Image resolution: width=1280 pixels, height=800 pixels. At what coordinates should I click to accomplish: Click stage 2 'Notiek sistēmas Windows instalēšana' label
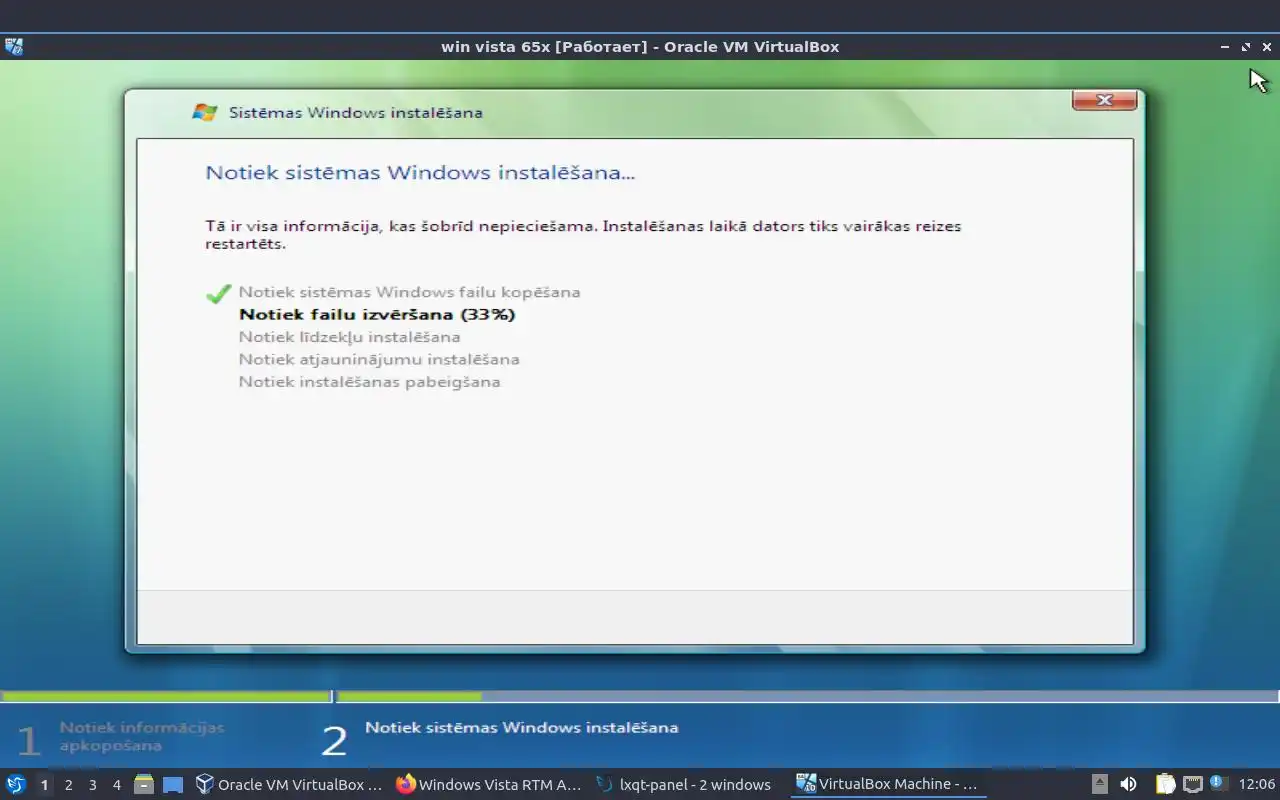click(x=521, y=727)
